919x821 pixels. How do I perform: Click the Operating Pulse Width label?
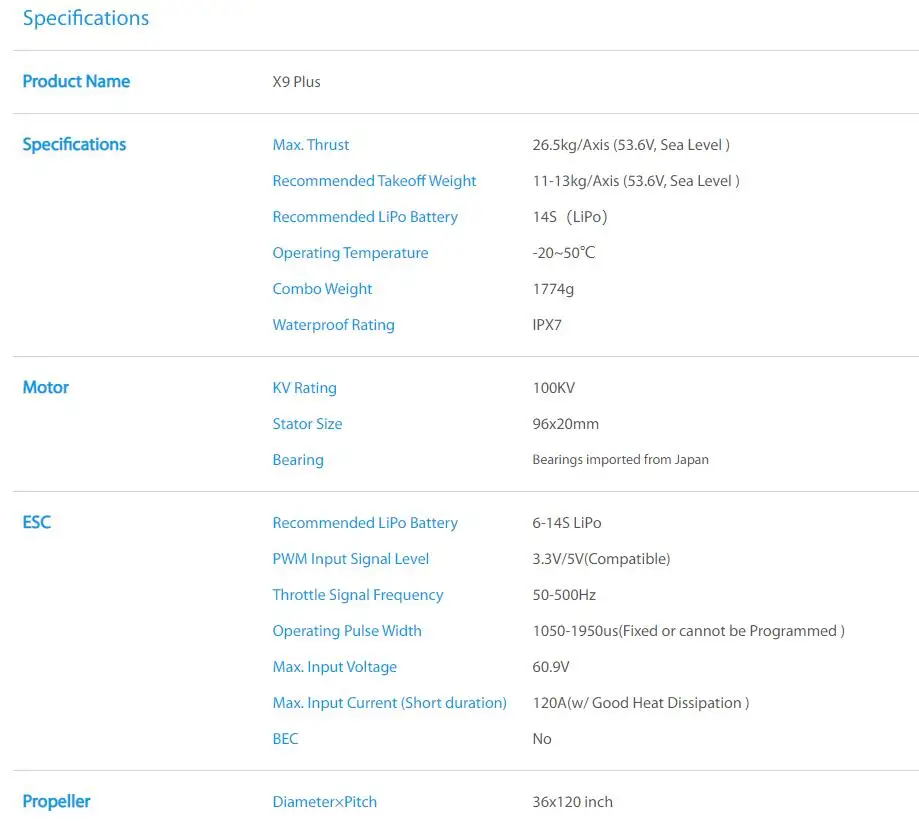347,631
